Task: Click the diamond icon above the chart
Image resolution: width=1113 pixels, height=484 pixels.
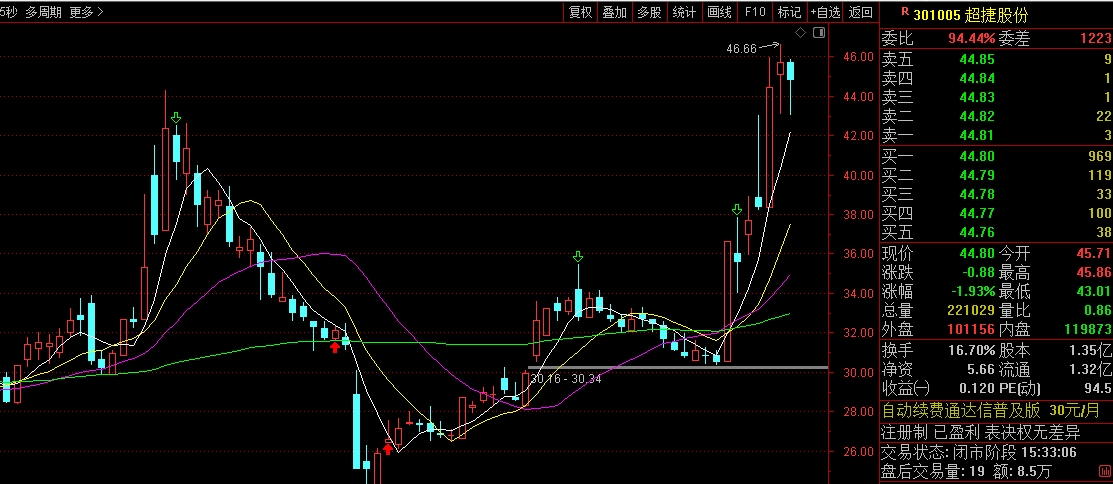Action: (x=800, y=33)
